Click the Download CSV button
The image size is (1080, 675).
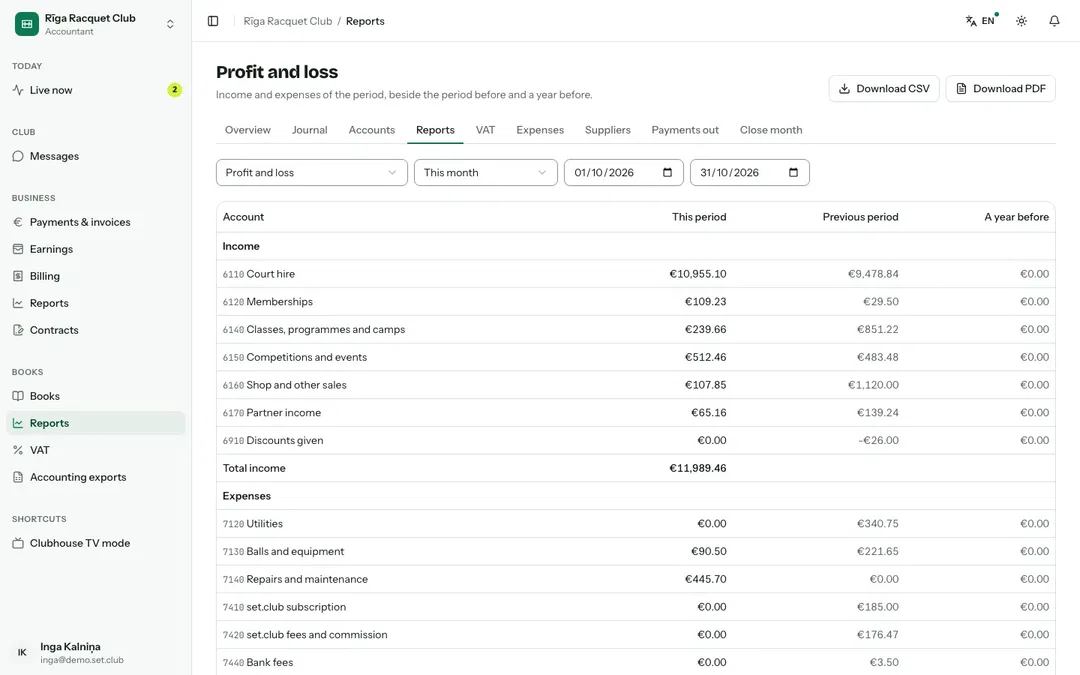coord(884,89)
